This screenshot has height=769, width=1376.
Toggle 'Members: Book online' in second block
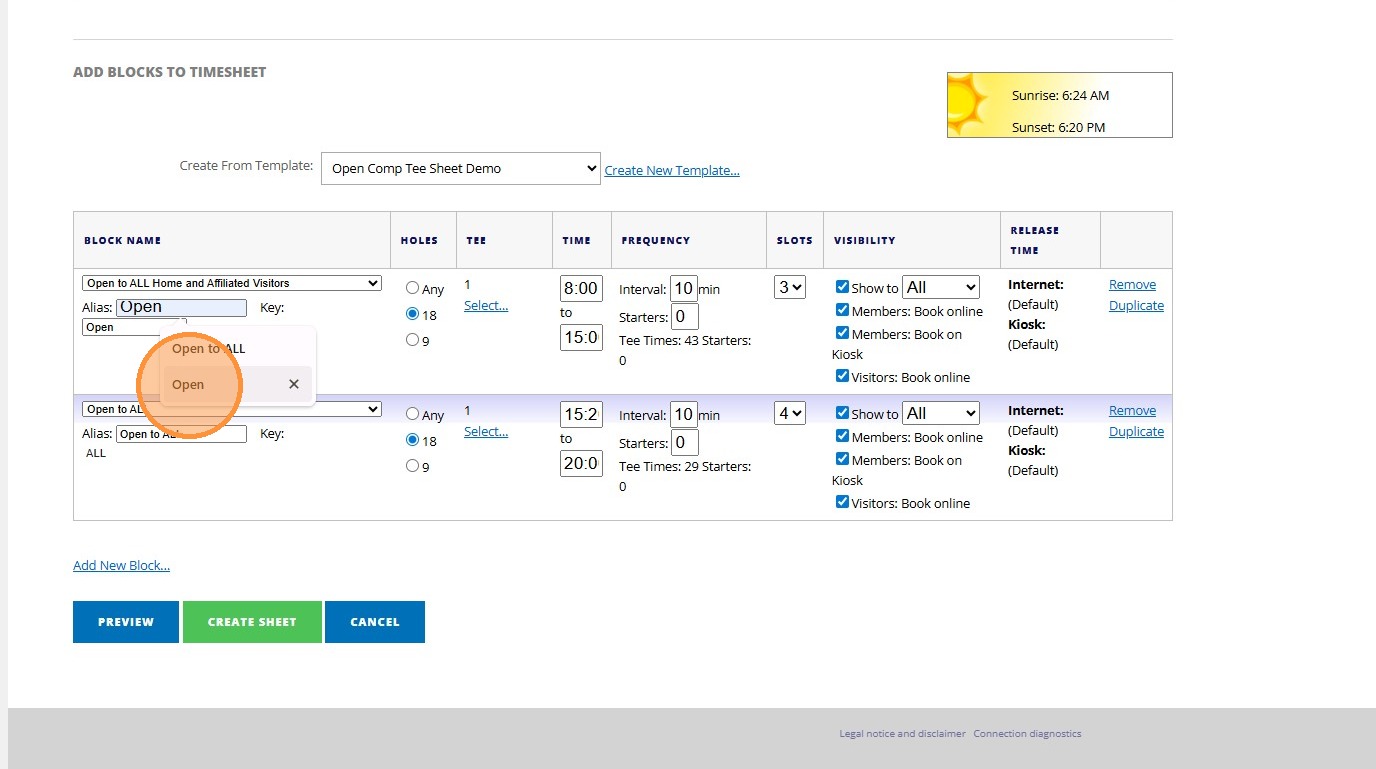(x=843, y=436)
